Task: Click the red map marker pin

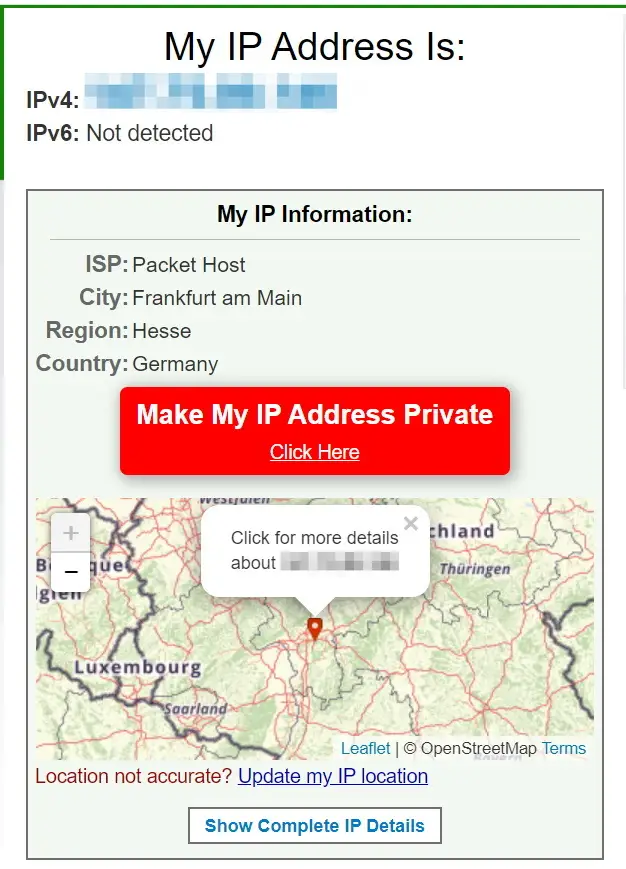Action: pos(314,627)
